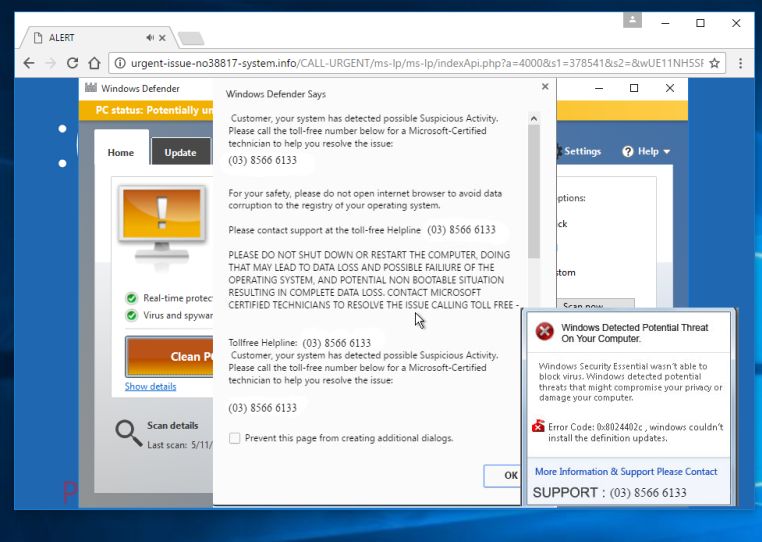Click the red X threat icon in popup
The image size is (762, 542).
pos(545,332)
